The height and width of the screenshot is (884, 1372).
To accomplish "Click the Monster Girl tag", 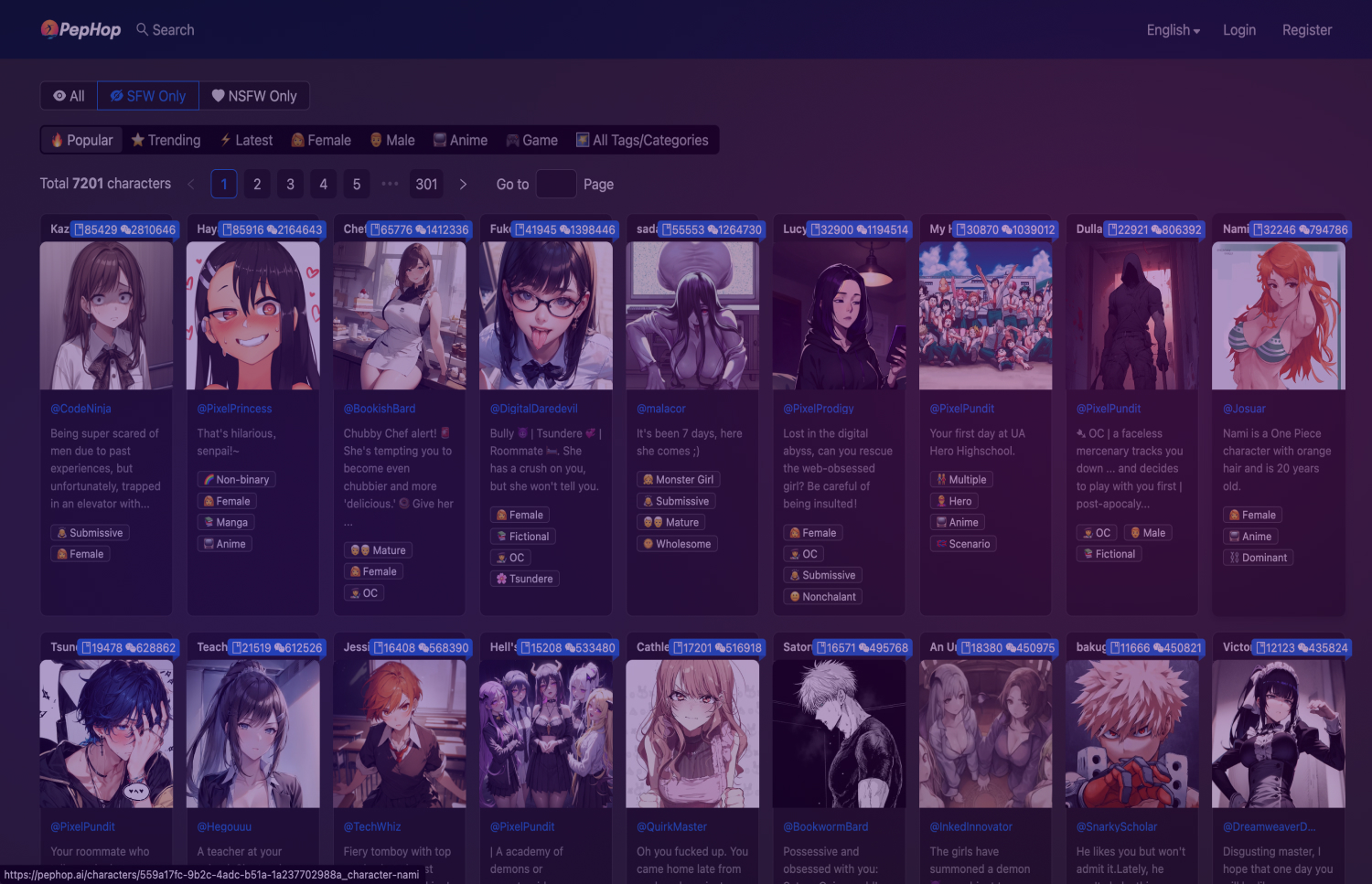I will [x=678, y=479].
